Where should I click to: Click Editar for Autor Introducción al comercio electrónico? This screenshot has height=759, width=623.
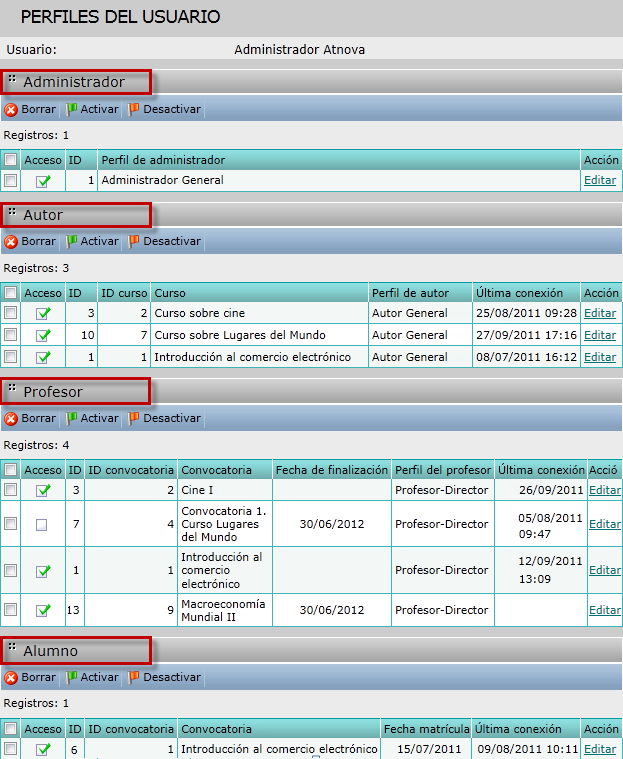[600, 357]
